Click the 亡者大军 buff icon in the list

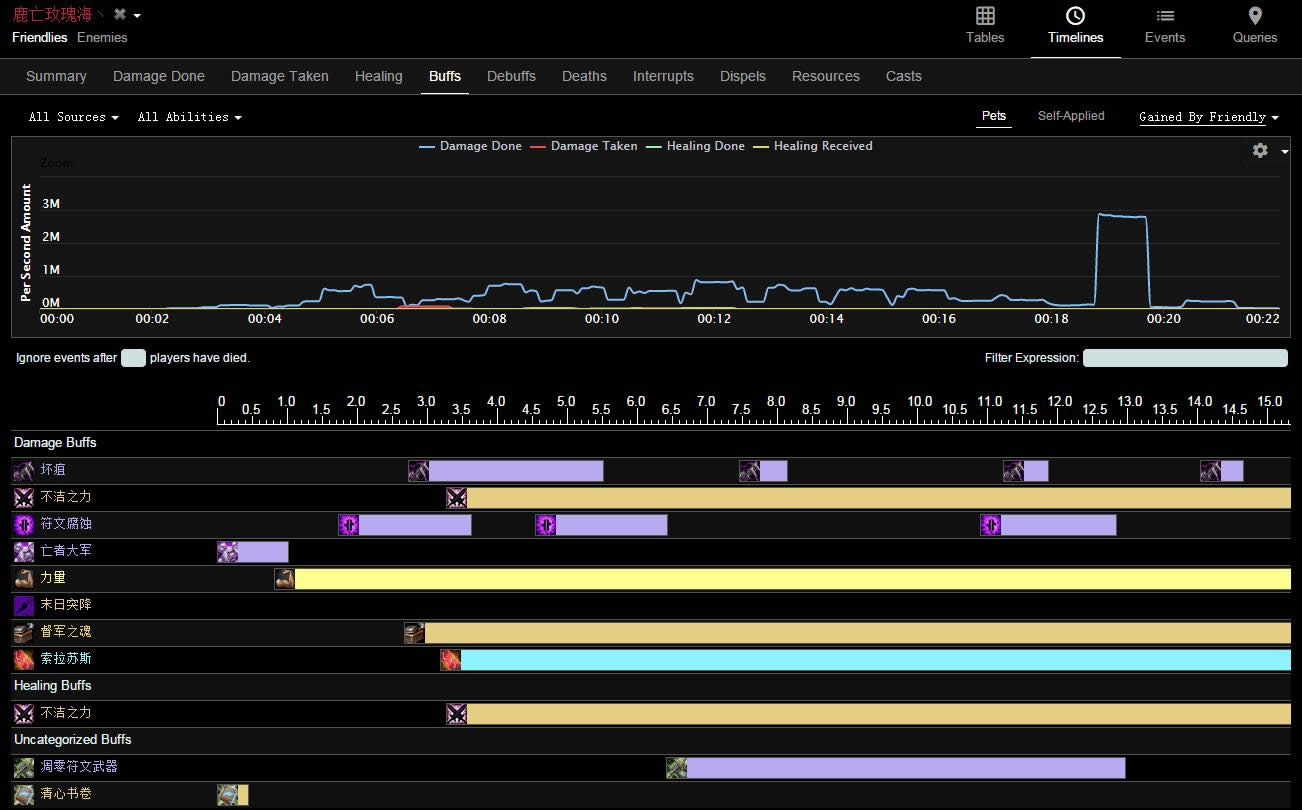pos(24,551)
